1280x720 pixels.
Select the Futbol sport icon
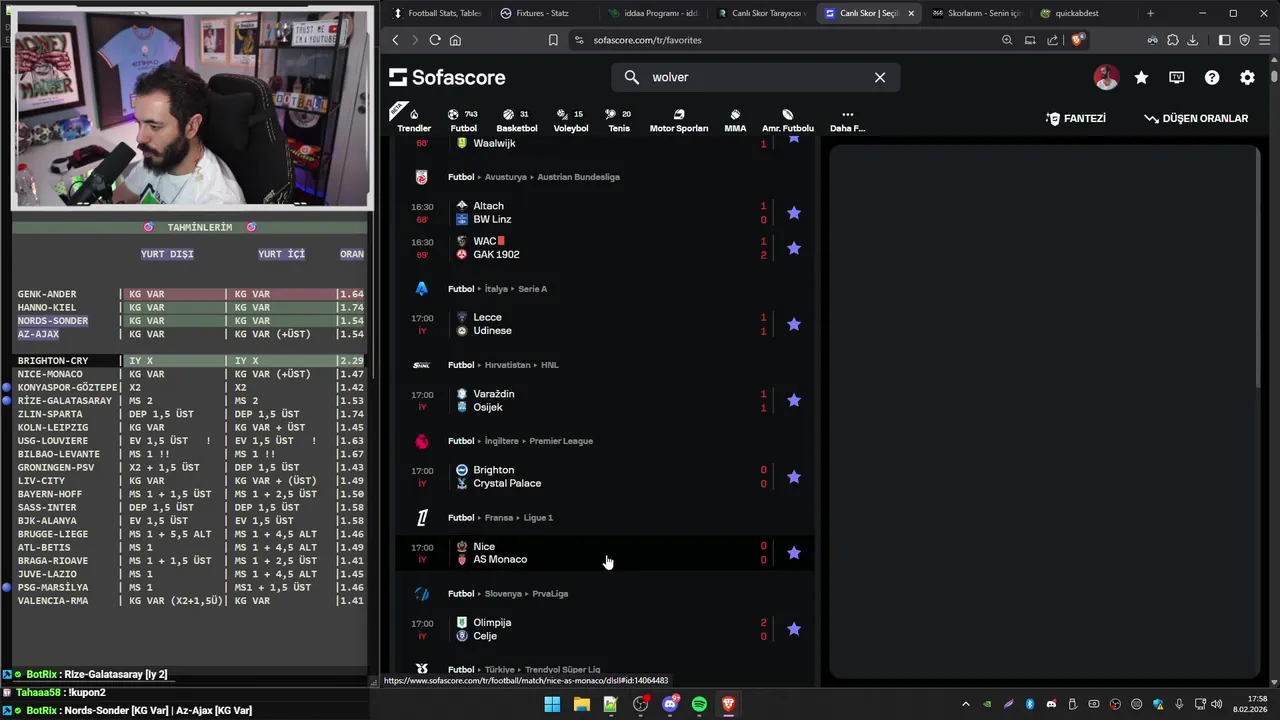(x=463, y=119)
